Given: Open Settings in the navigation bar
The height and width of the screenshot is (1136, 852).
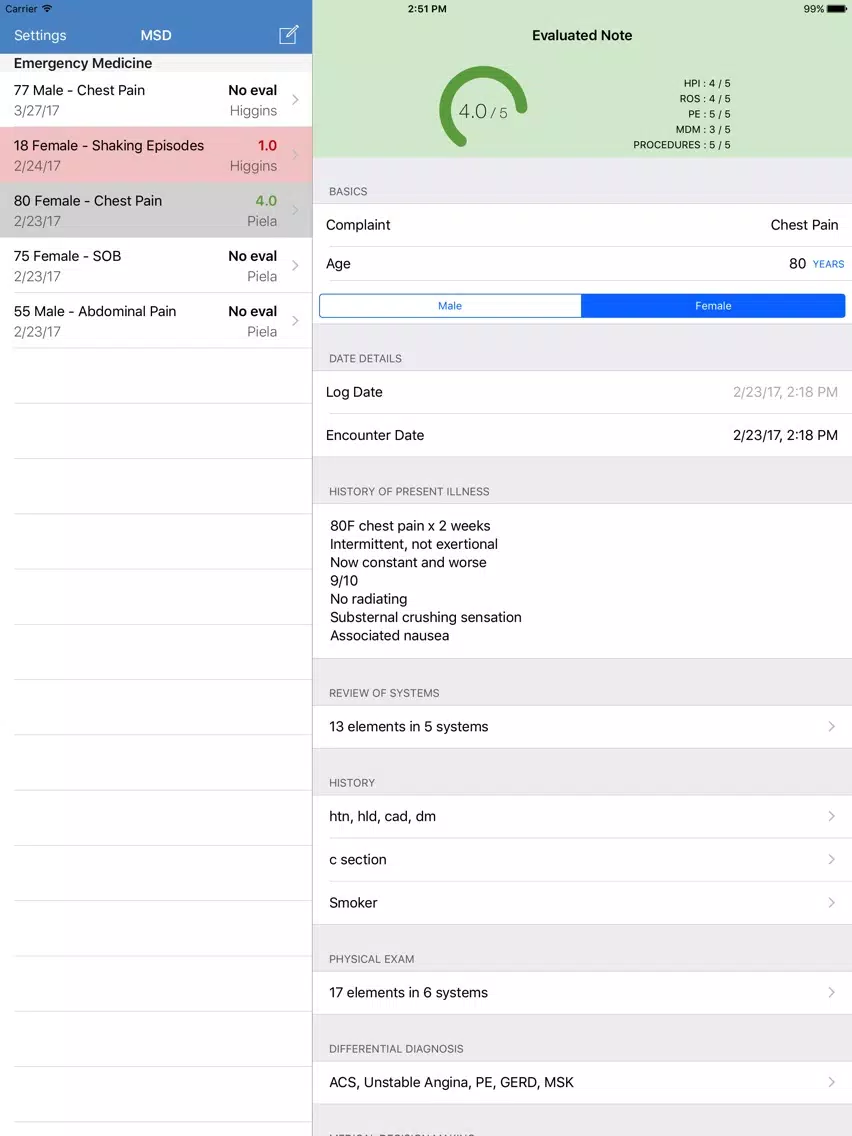Looking at the screenshot, I should [x=40, y=36].
